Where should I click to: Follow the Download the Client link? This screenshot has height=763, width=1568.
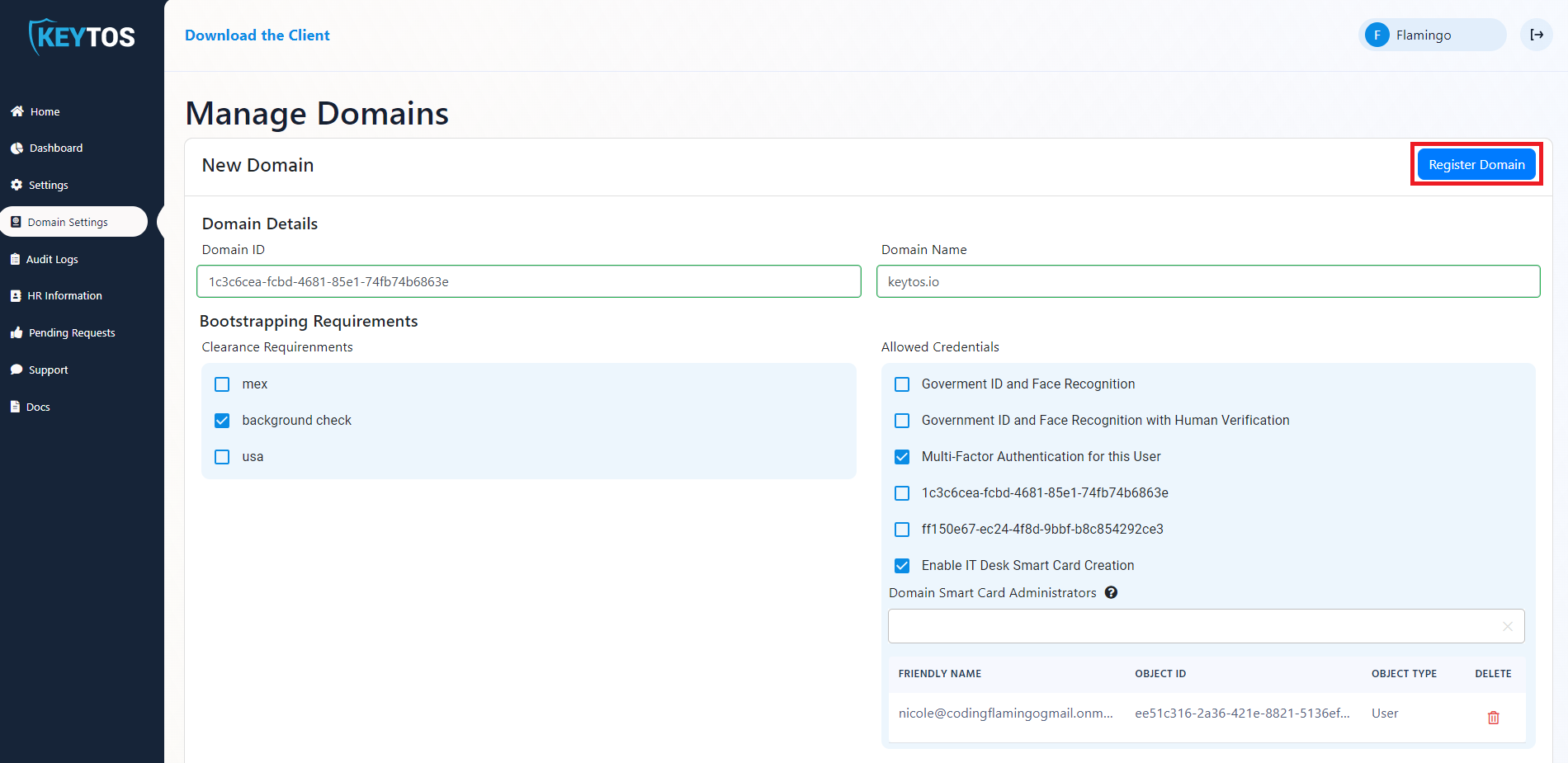pyautogui.click(x=257, y=35)
